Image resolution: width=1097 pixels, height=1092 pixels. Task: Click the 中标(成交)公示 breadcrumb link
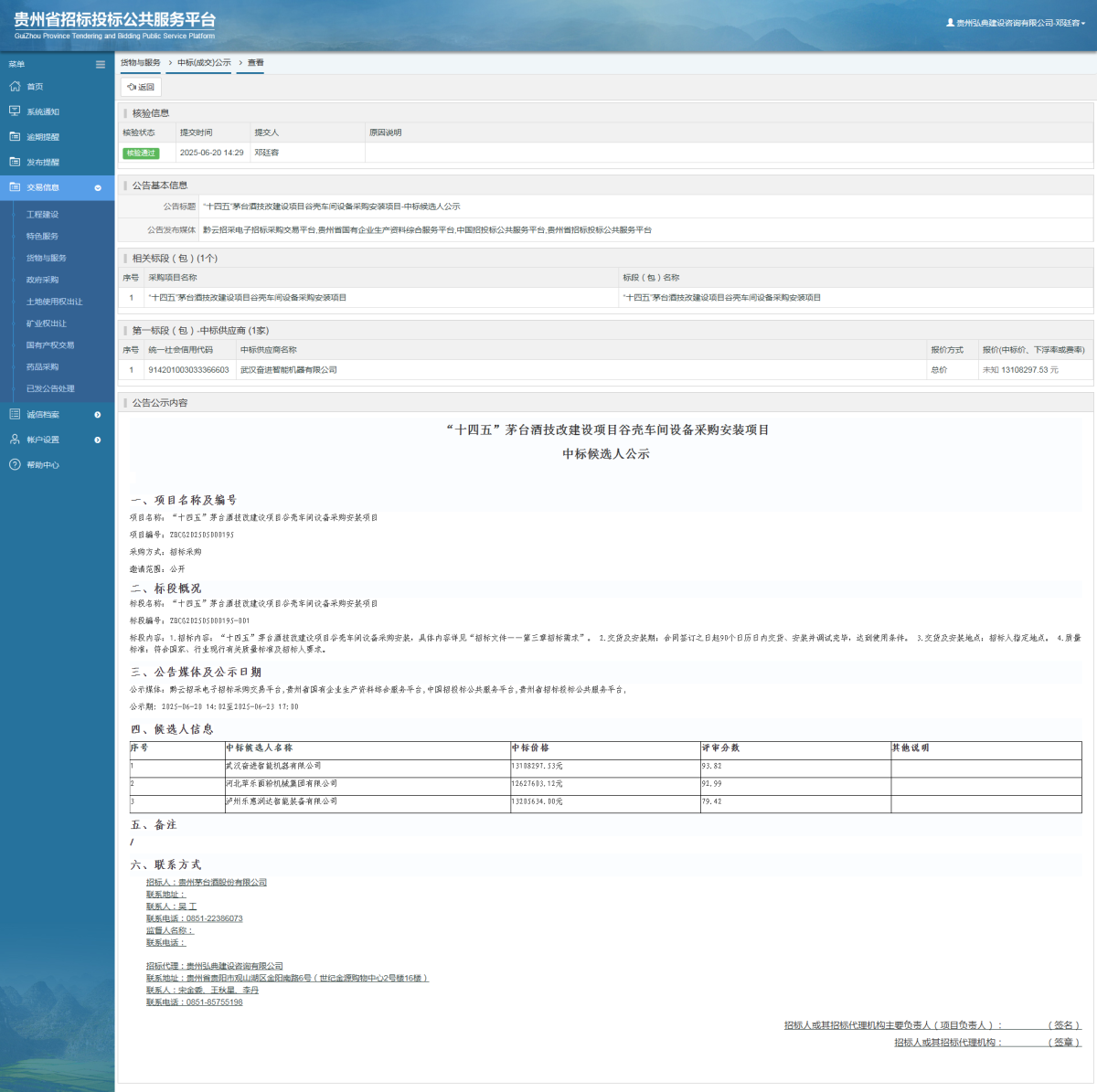click(x=204, y=63)
